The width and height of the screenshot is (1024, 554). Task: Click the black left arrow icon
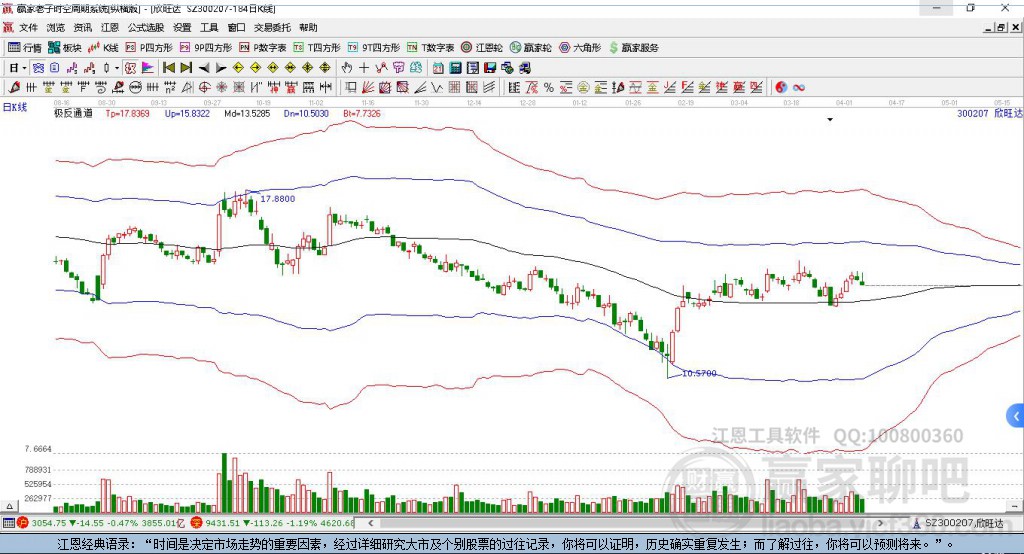[204, 67]
